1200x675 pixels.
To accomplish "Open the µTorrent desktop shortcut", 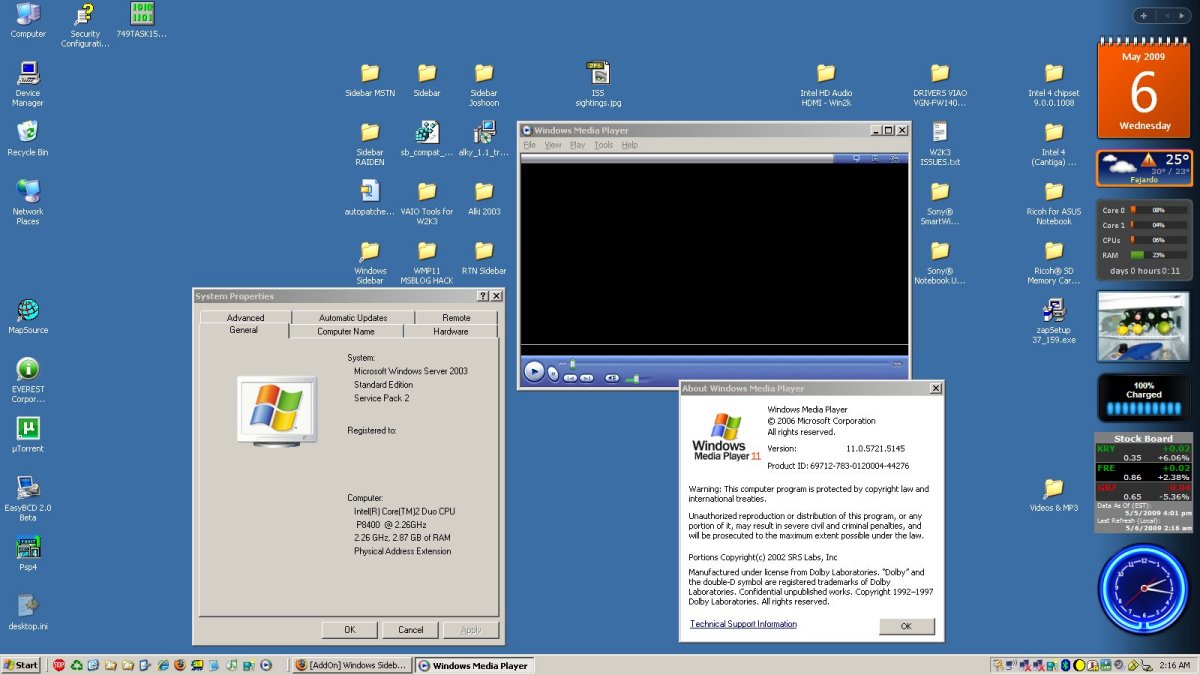I will pos(28,434).
